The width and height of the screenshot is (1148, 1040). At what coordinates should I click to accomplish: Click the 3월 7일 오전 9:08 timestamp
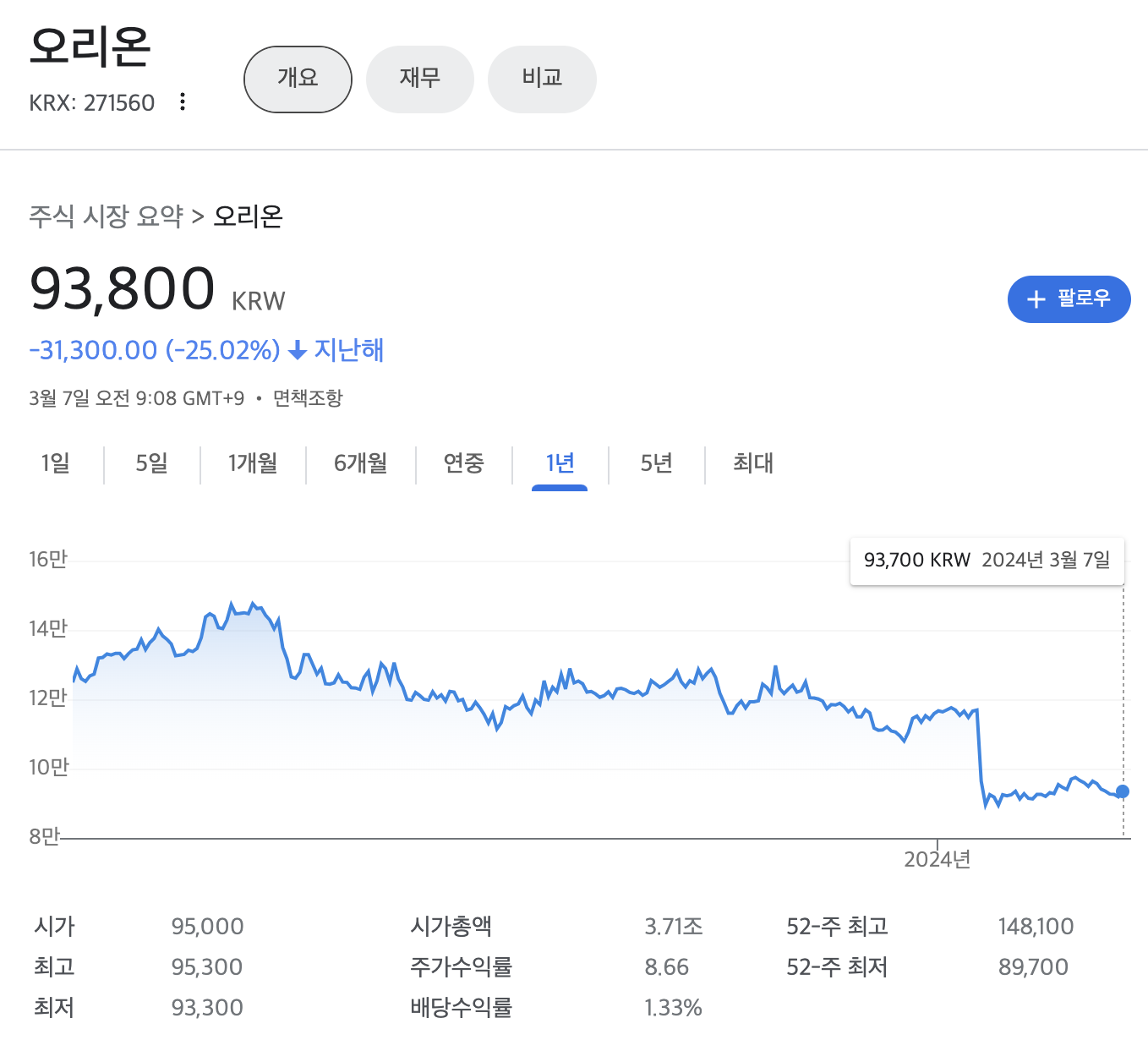tap(136, 398)
